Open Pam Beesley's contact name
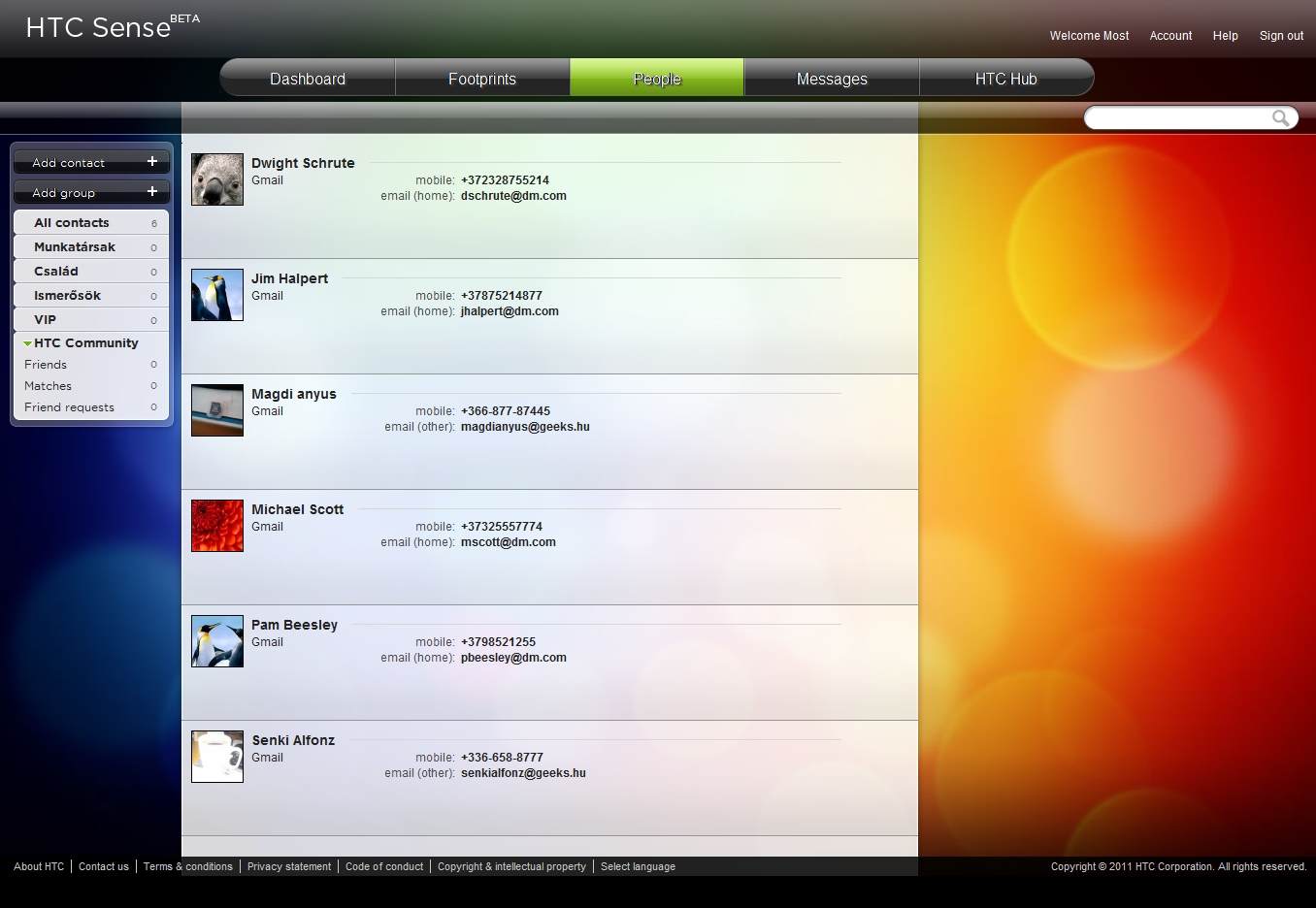Viewport: 1316px width, 908px height. point(294,625)
